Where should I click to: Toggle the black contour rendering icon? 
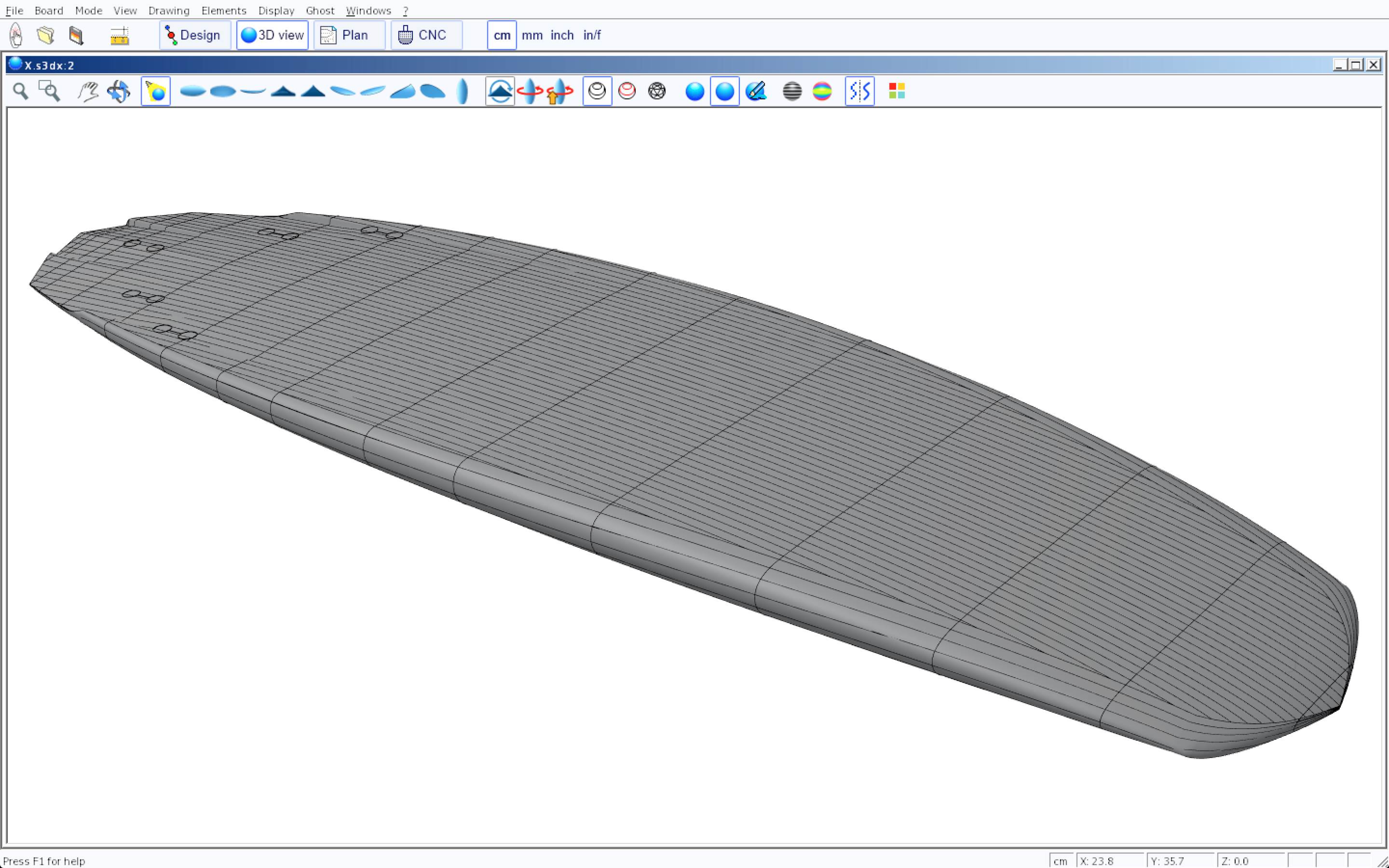pyautogui.click(x=597, y=91)
